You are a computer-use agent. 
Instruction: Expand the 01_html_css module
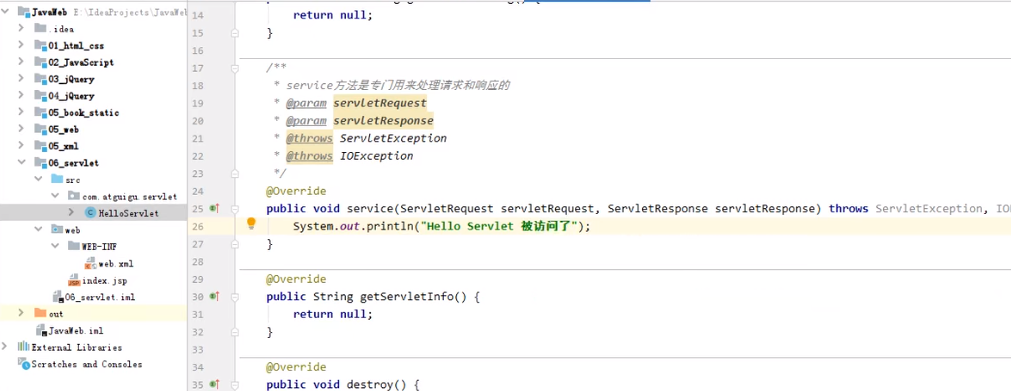(21, 45)
